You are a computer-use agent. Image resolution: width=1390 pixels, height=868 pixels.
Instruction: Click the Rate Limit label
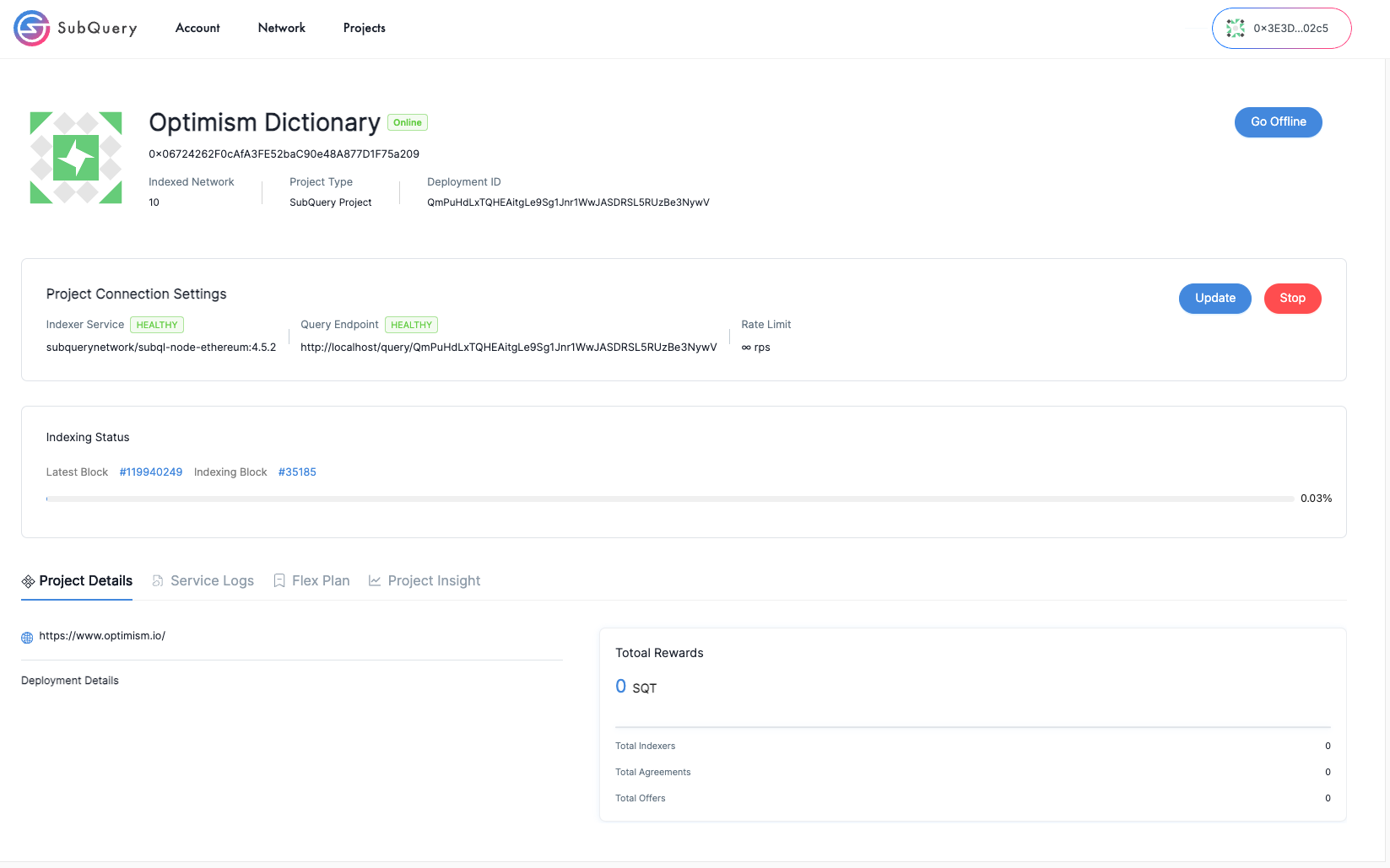(x=766, y=325)
